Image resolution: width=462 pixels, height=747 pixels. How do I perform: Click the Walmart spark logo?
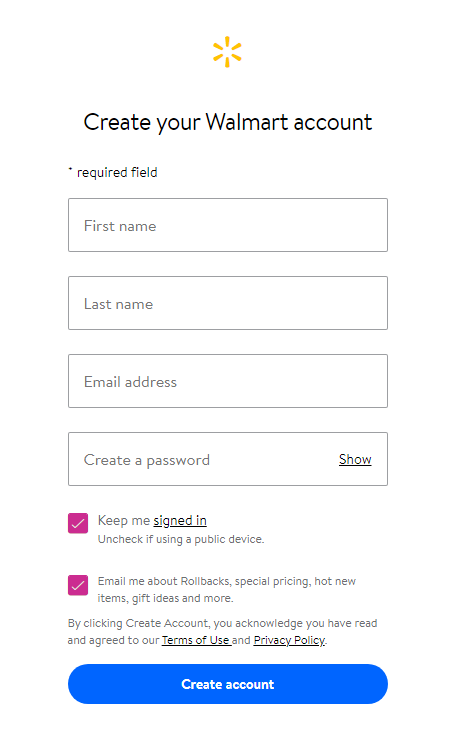tap(227, 51)
